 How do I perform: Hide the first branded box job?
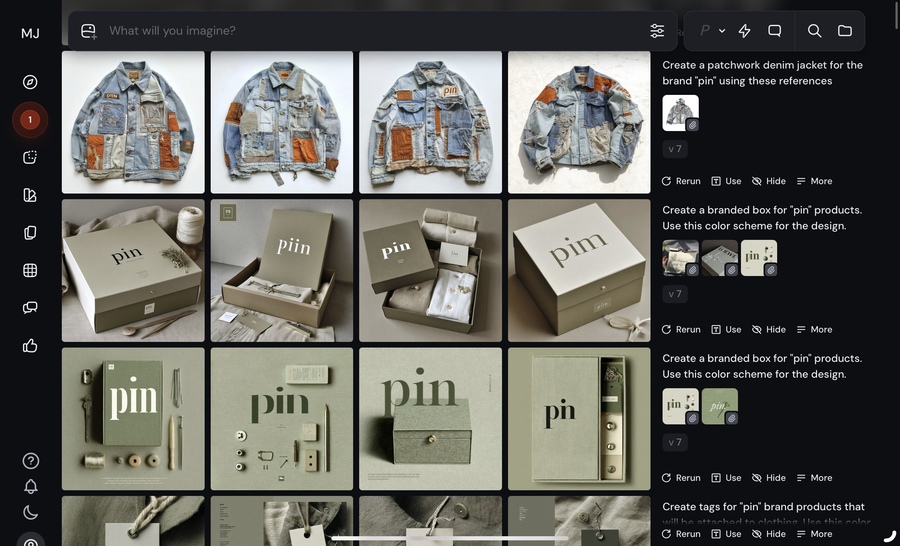pos(769,330)
